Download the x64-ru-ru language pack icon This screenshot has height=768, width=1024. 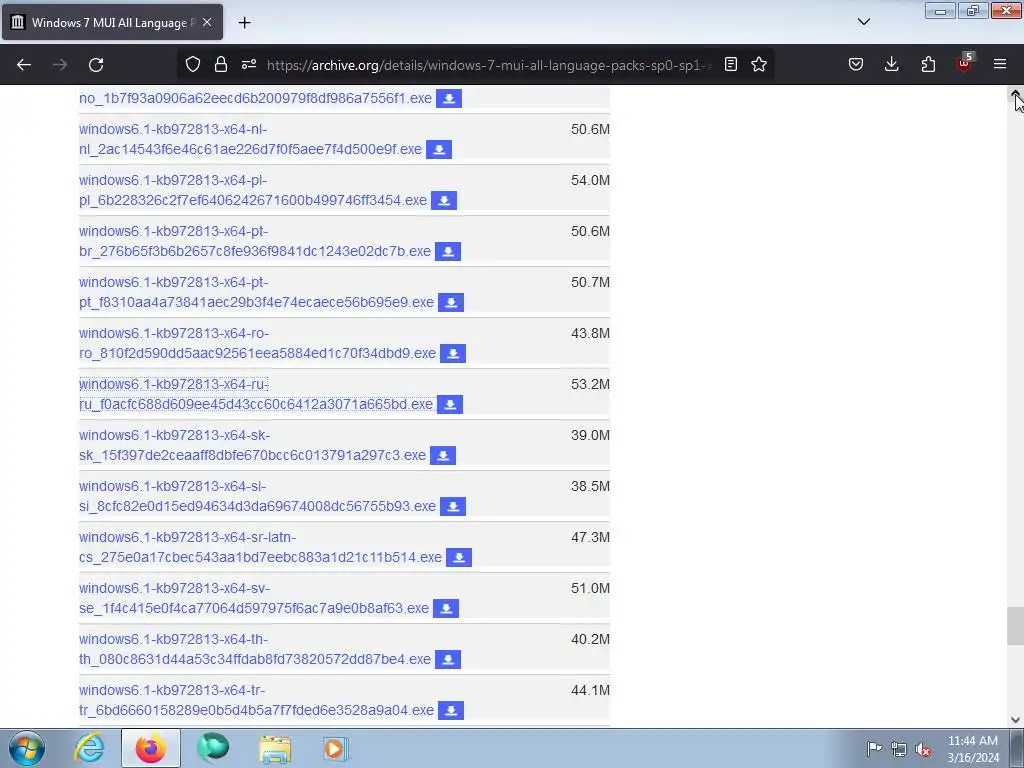[x=450, y=404]
